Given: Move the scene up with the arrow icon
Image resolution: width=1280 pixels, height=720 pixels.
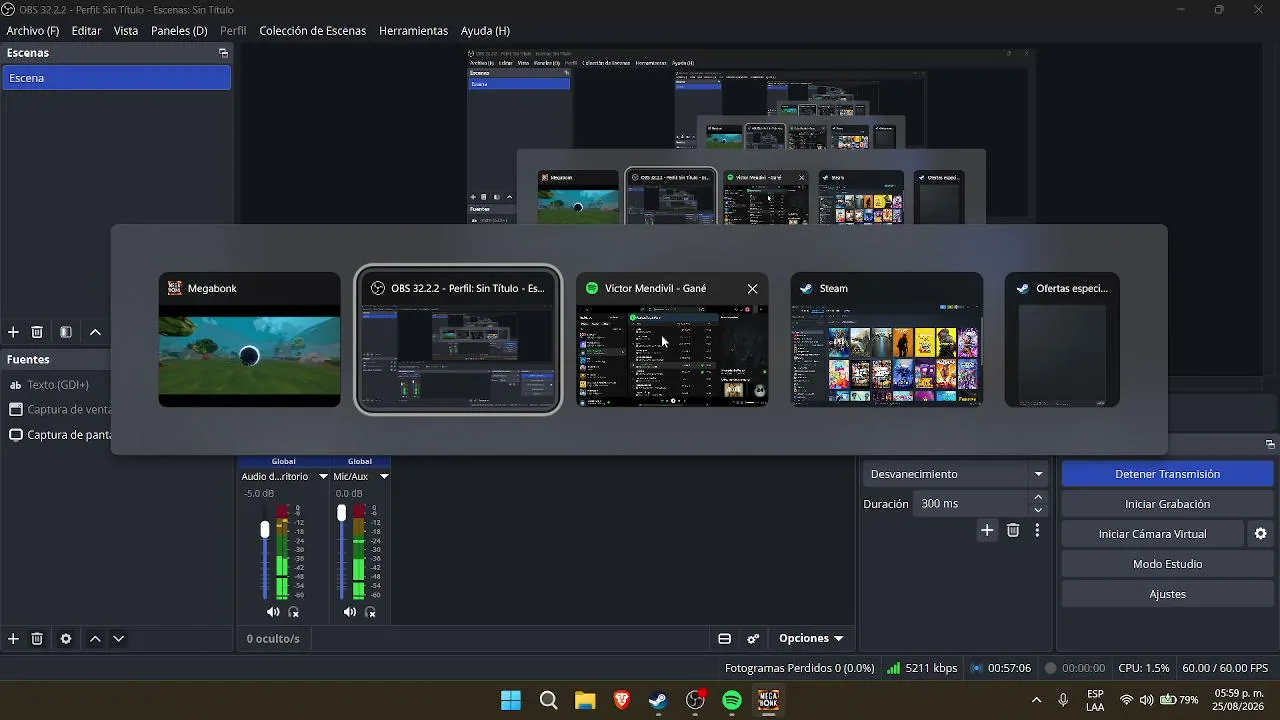Looking at the screenshot, I should tap(95, 332).
